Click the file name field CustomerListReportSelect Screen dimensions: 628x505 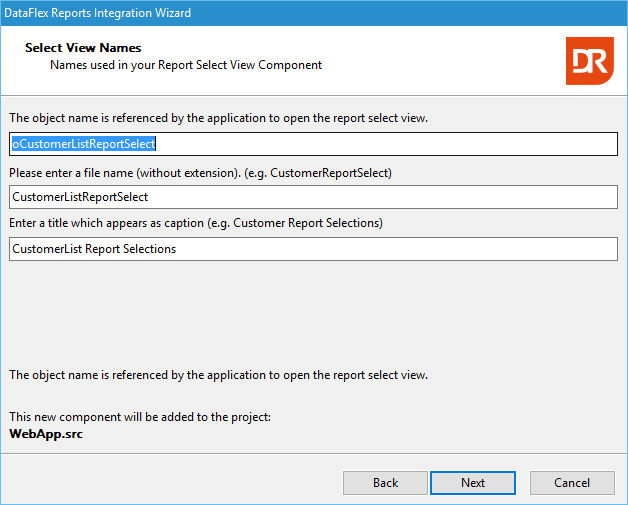[313, 197]
